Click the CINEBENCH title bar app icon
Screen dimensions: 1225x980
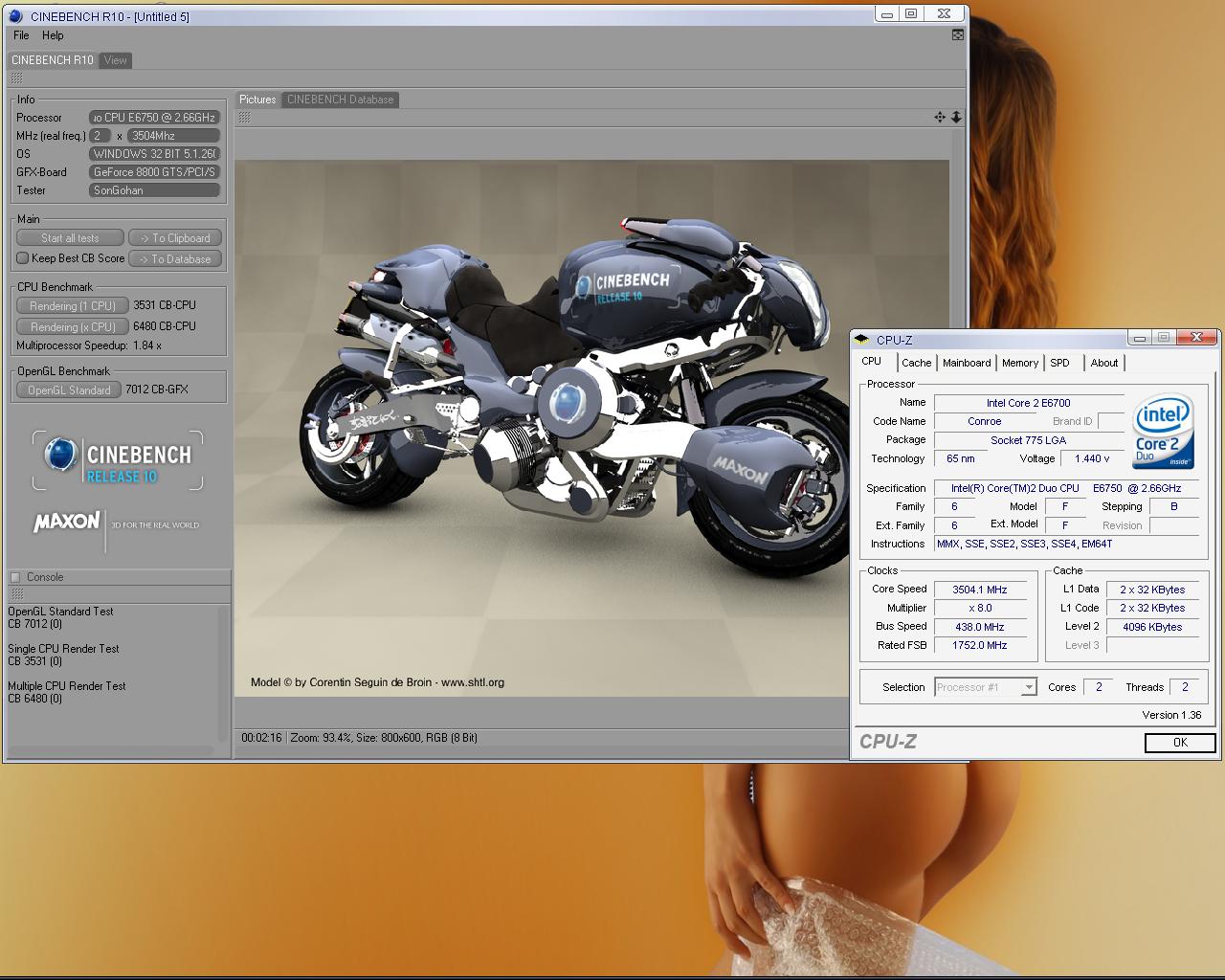pos(16,16)
